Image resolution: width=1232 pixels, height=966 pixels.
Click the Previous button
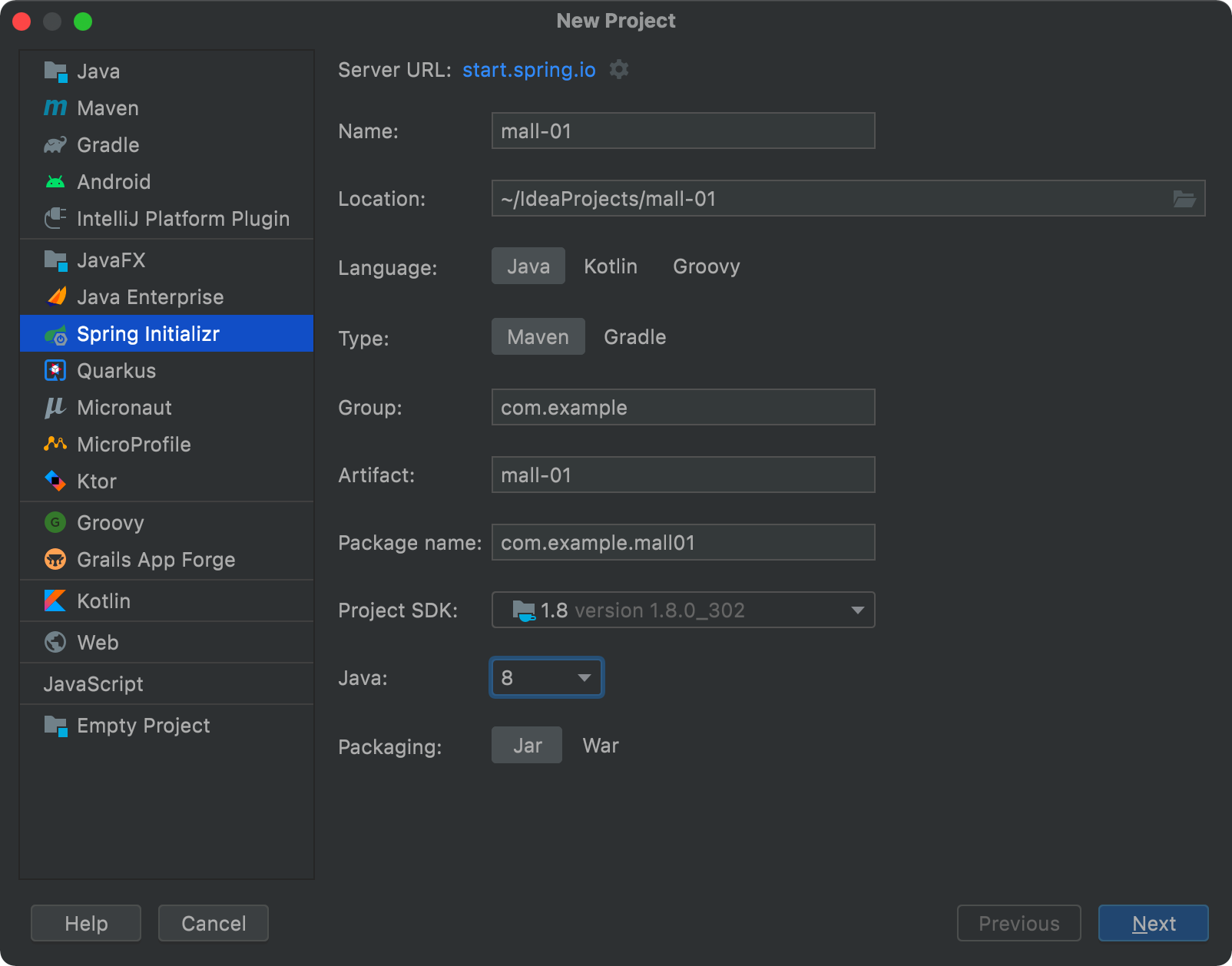pos(1019,923)
